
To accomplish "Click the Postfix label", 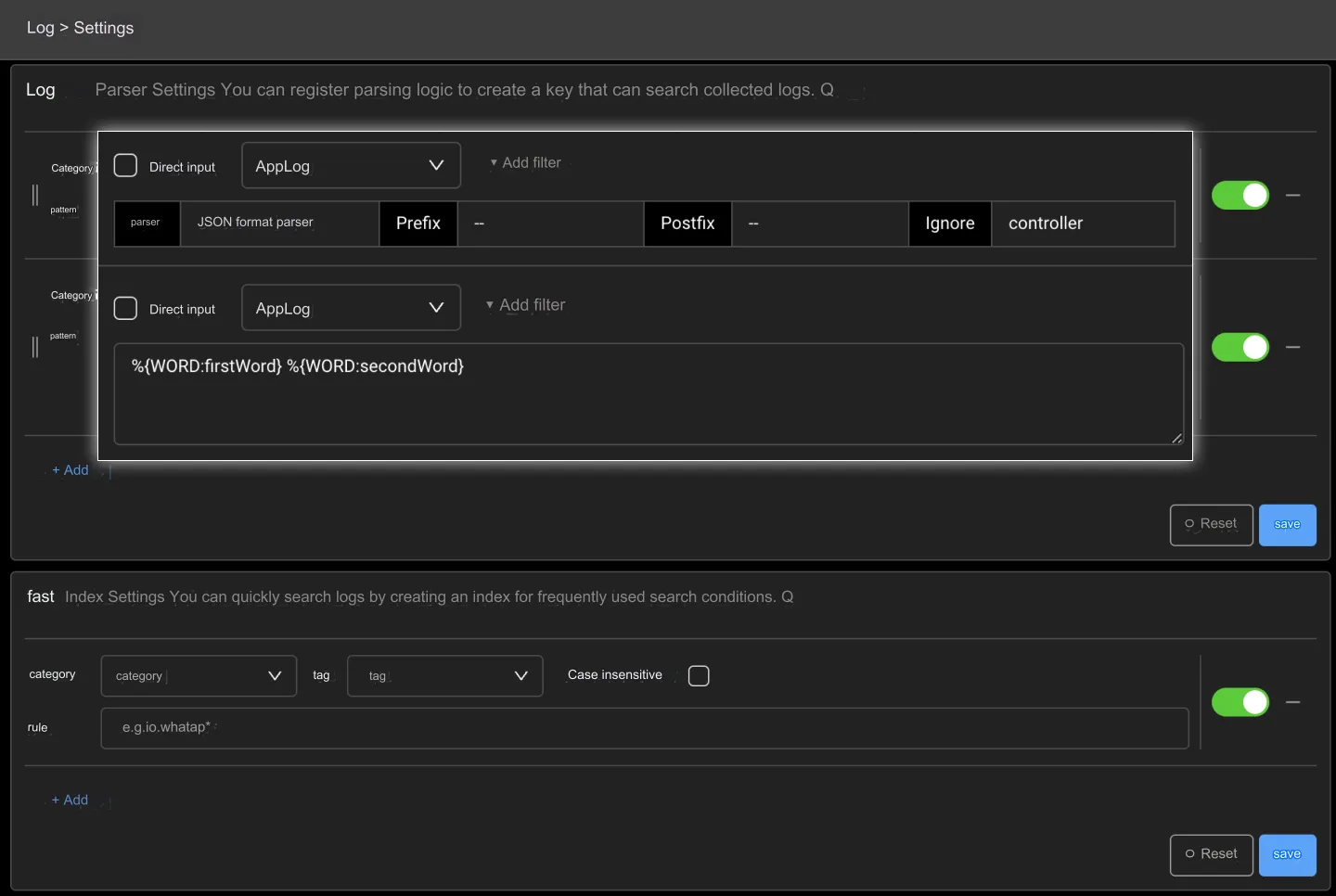I will 687,224.
